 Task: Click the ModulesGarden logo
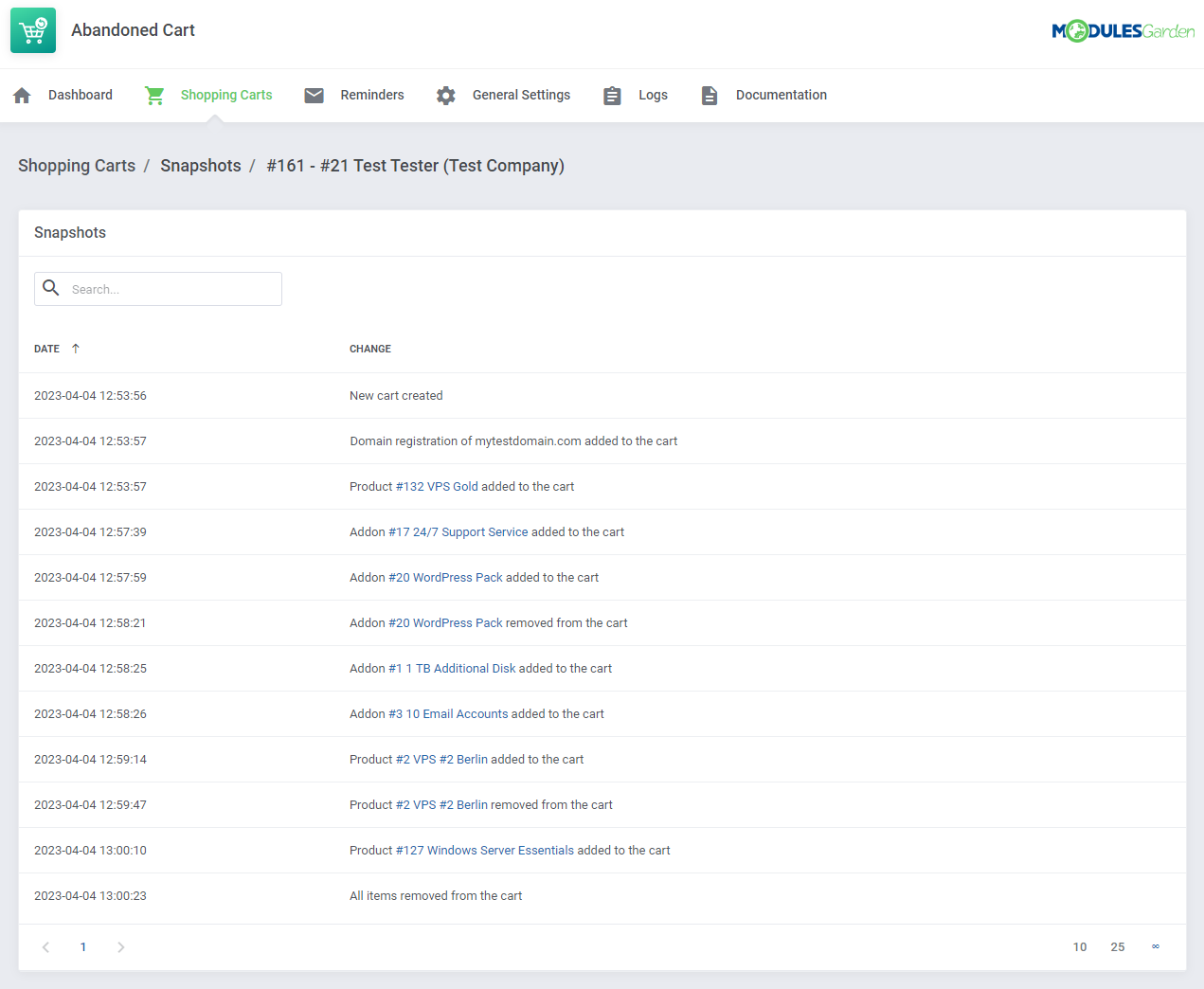pos(1123,29)
